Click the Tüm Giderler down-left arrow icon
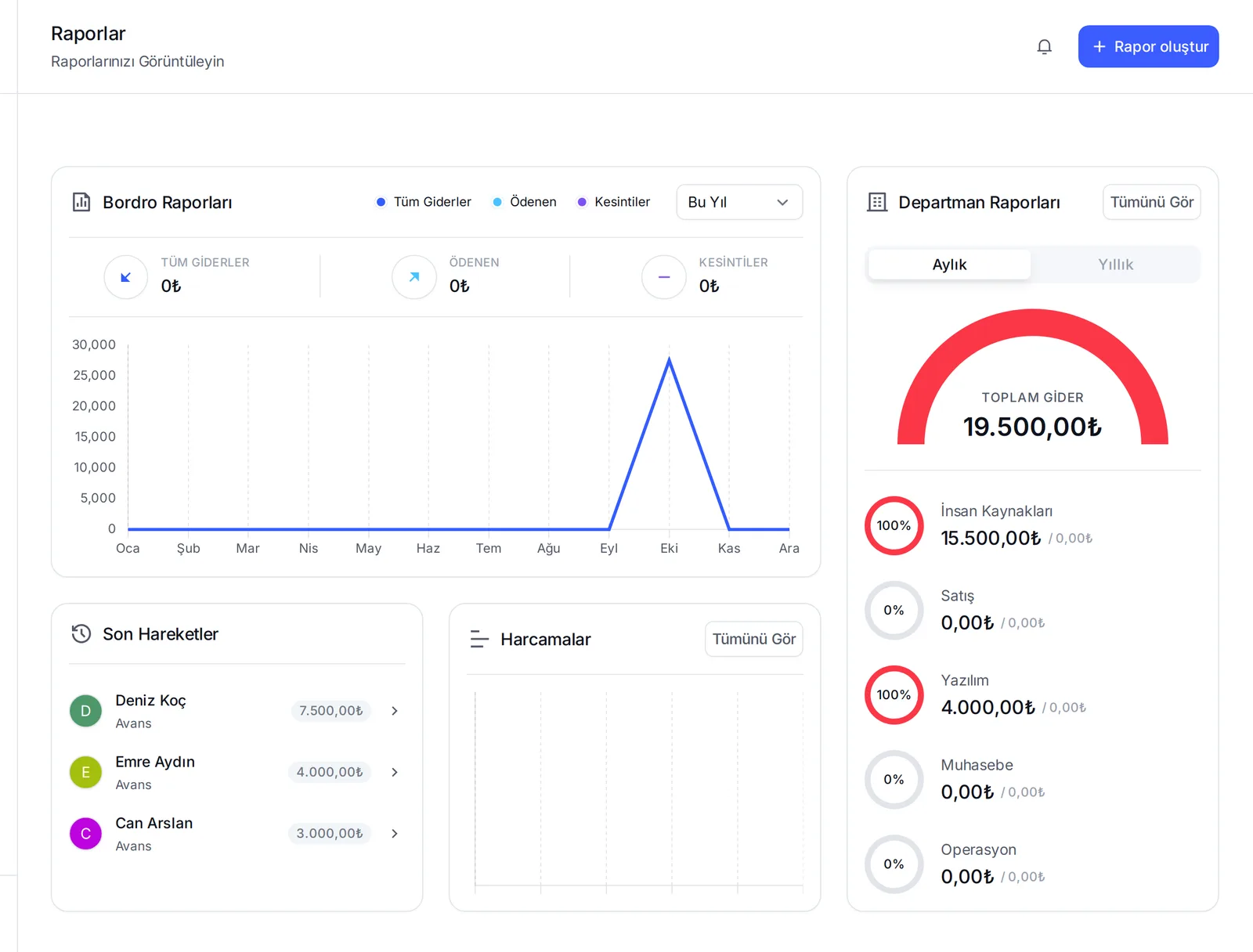The width and height of the screenshot is (1253, 952). (x=126, y=277)
